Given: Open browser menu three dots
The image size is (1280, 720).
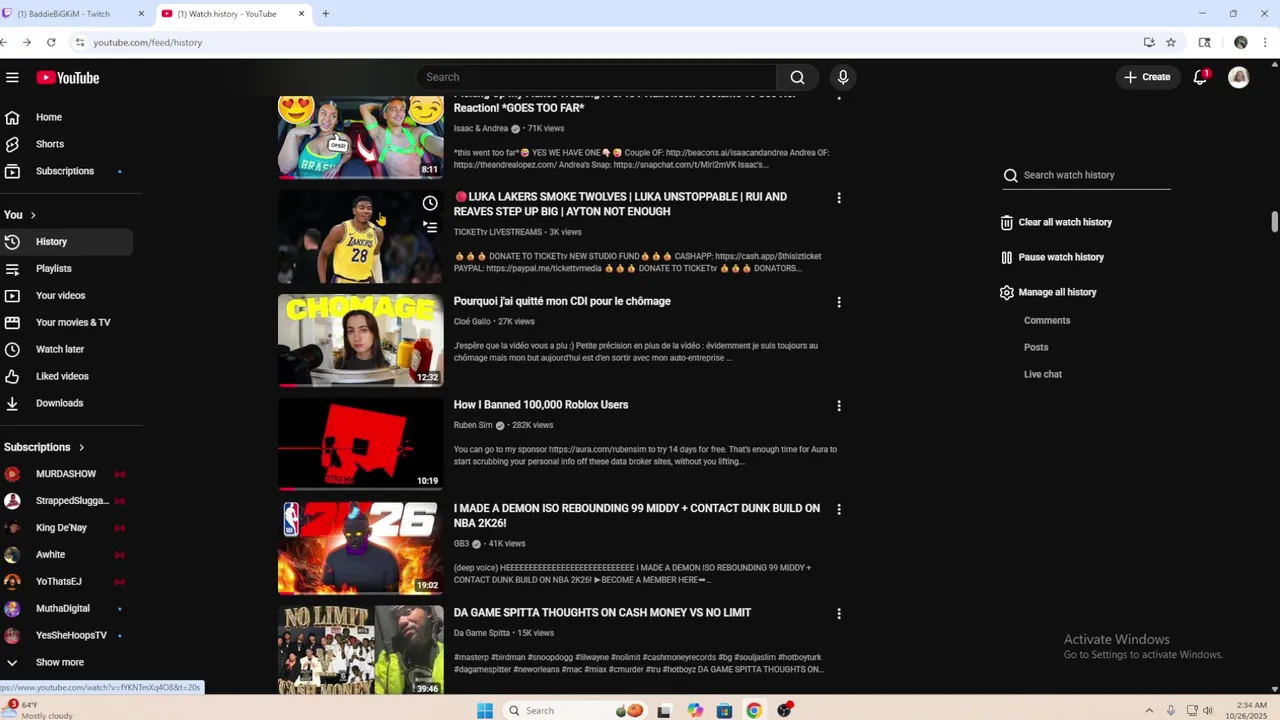Looking at the screenshot, I should tap(1266, 43).
